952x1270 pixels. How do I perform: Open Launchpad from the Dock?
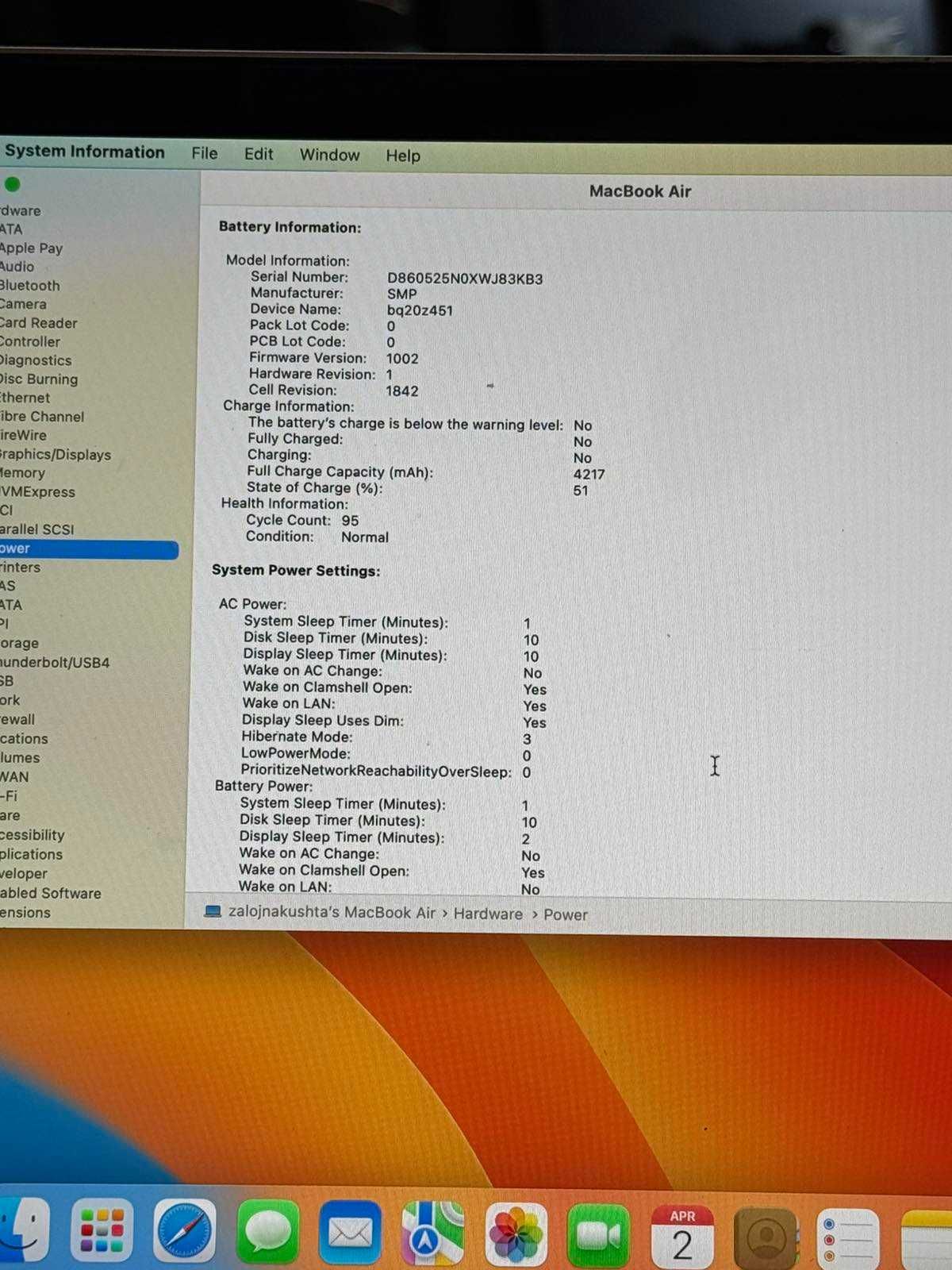pyautogui.click(x=102, y=1230)
